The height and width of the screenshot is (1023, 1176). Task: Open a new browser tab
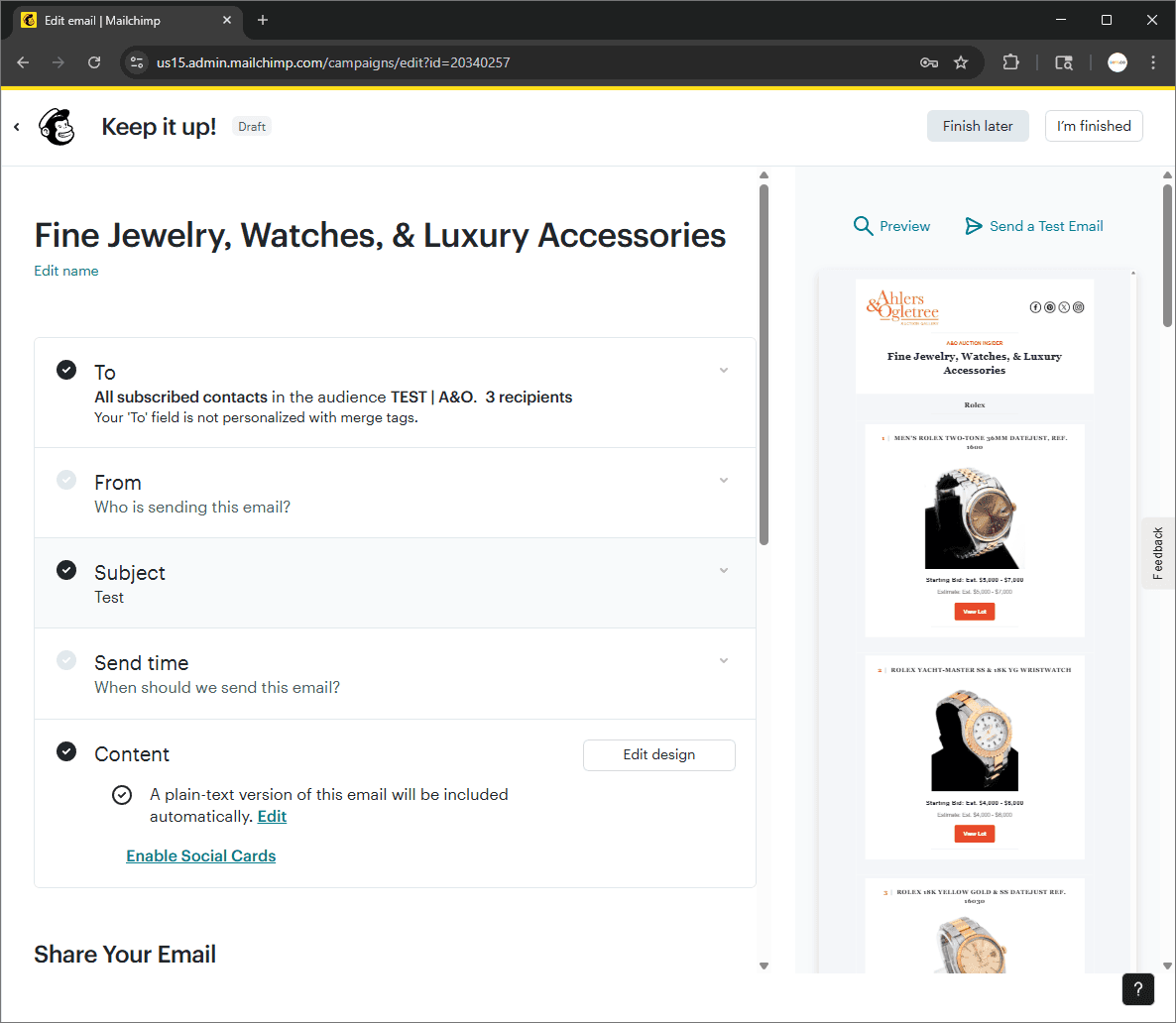point(263,20)
